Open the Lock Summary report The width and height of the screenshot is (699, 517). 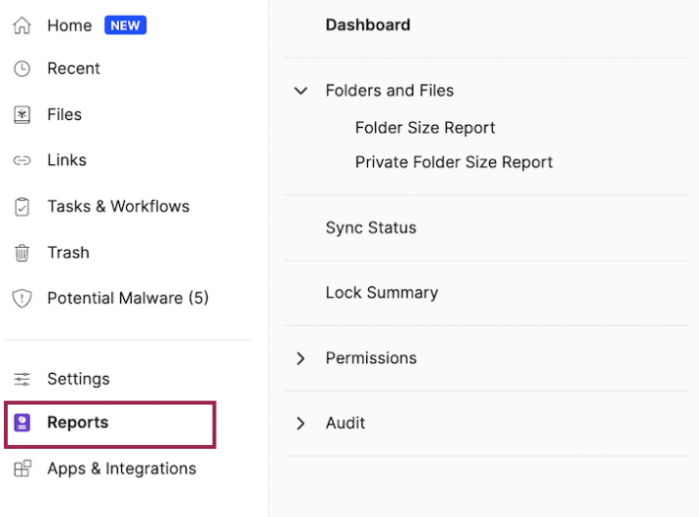click(381, 293)
